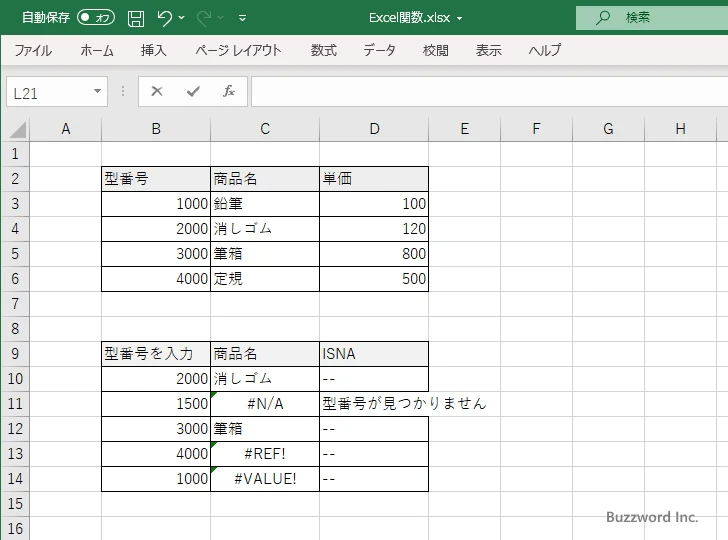Switch to the ホーム tab
This screenshot has width=728, height=540.
(97, 50)
